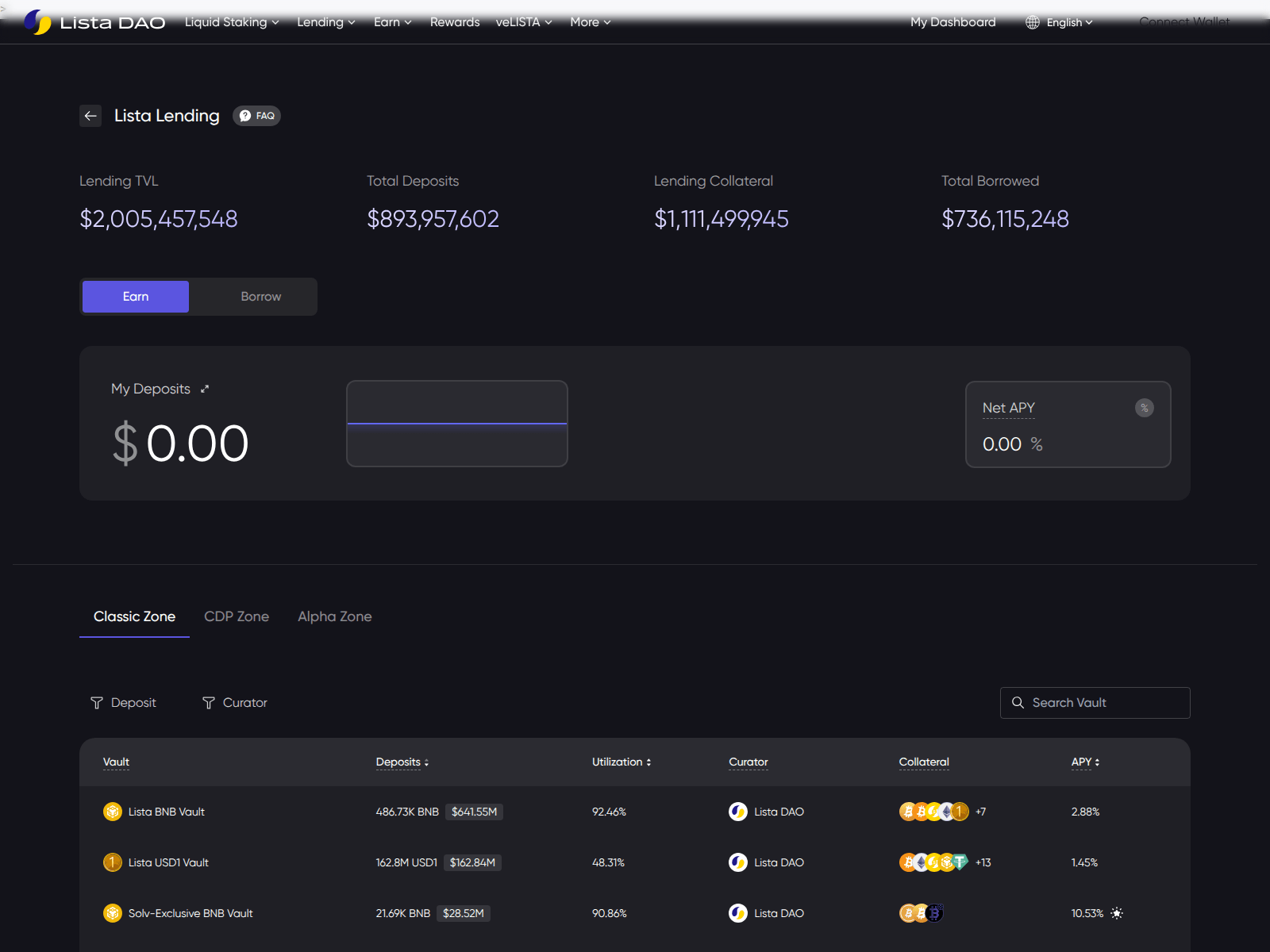Focus the Search Vault field
Viewport: 1270px width, 952px height.
pyautogui.click(x=1095, y=703)
